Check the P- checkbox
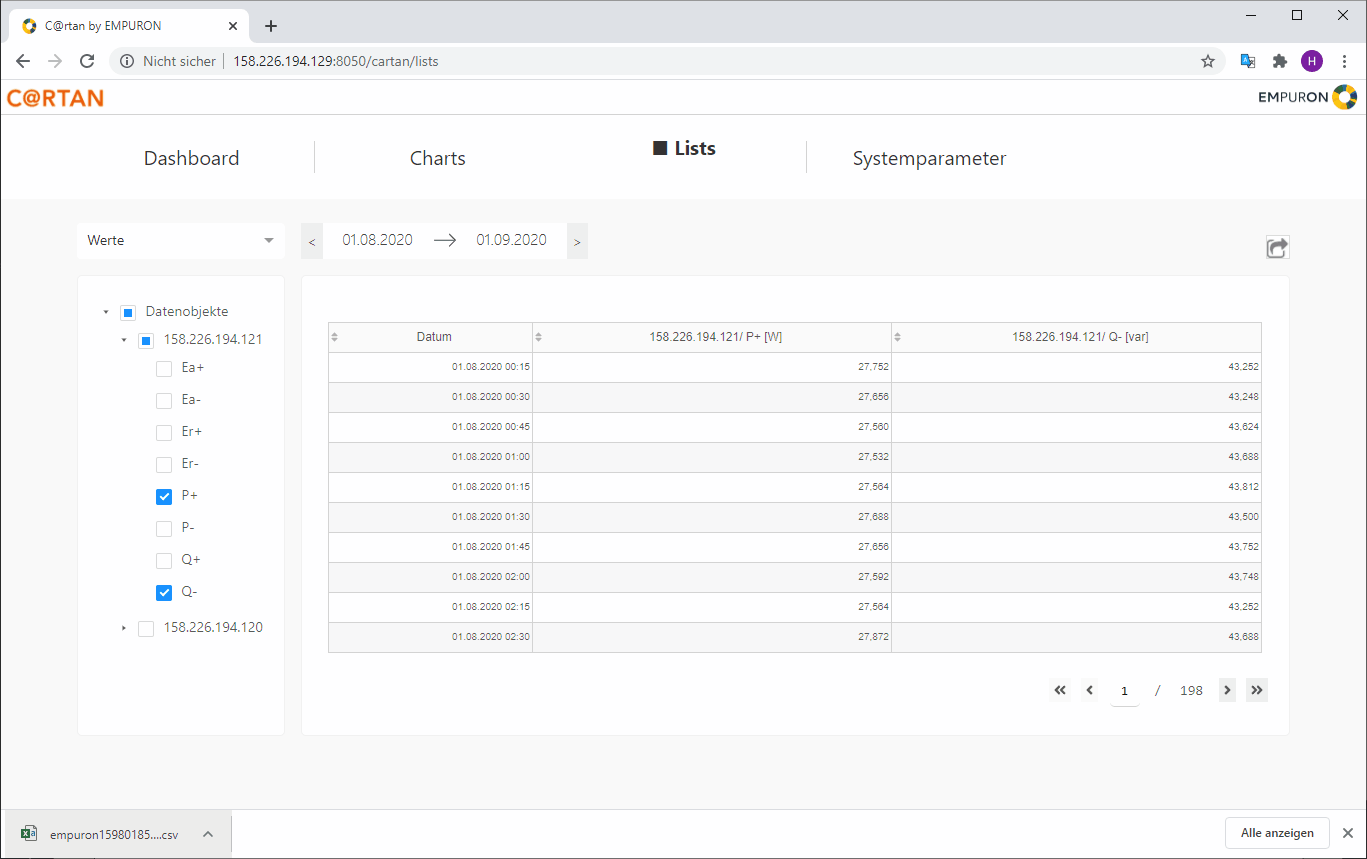 [164, 529]
